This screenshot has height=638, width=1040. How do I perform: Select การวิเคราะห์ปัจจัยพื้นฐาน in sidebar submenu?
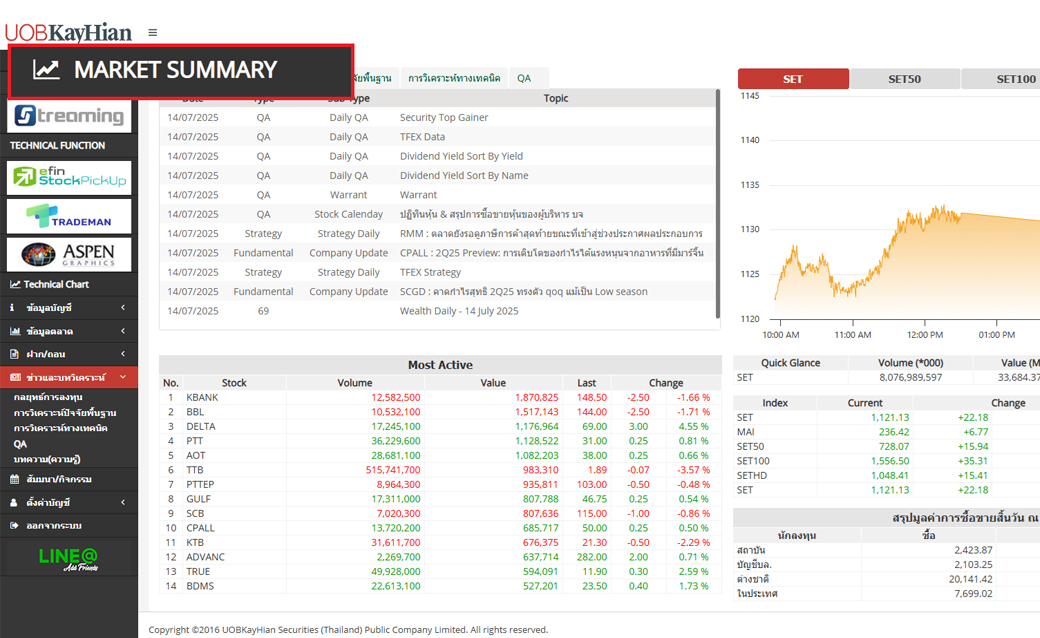[65, 413]
